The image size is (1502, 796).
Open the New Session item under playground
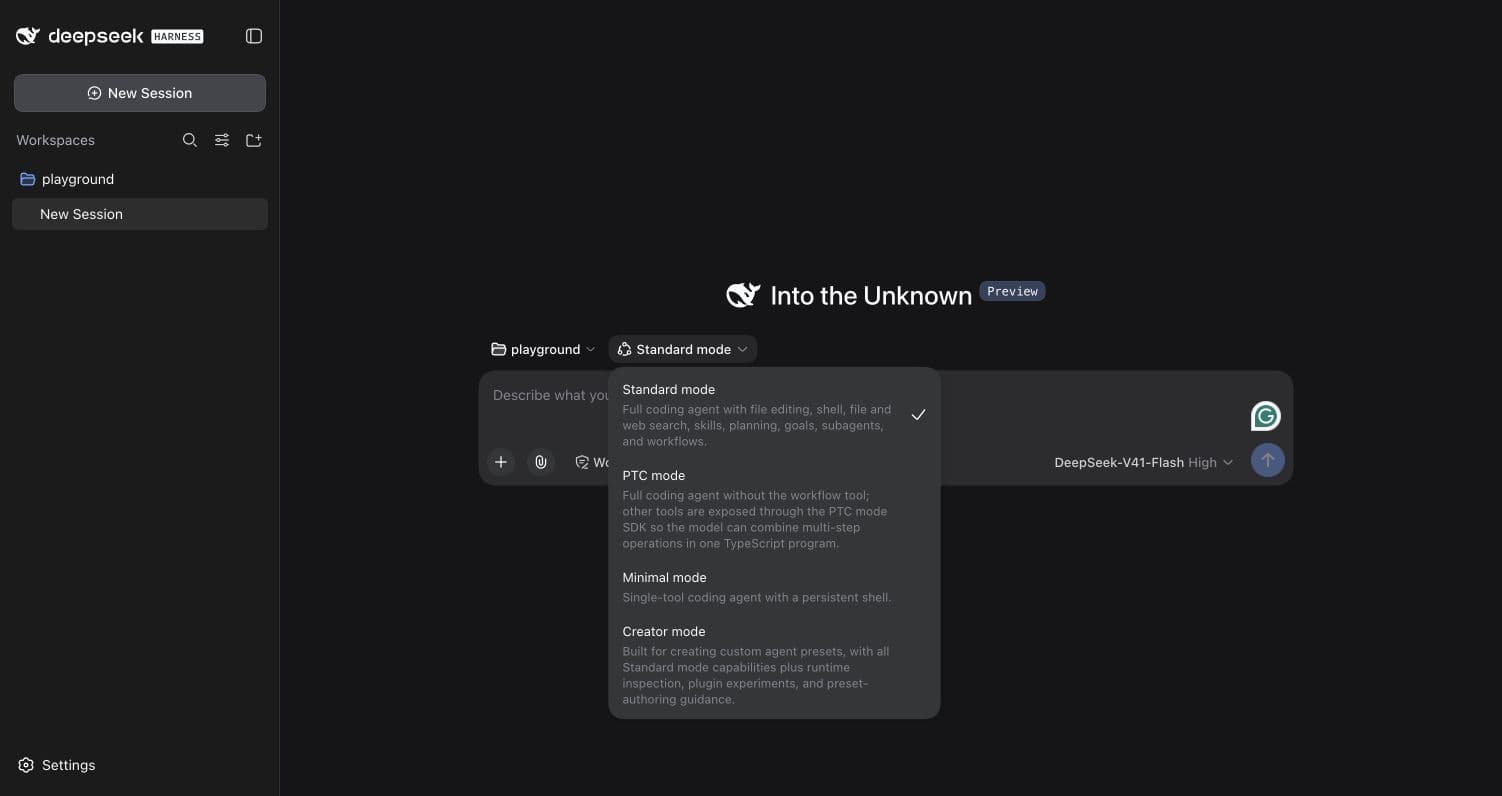[x=140, y=214]
